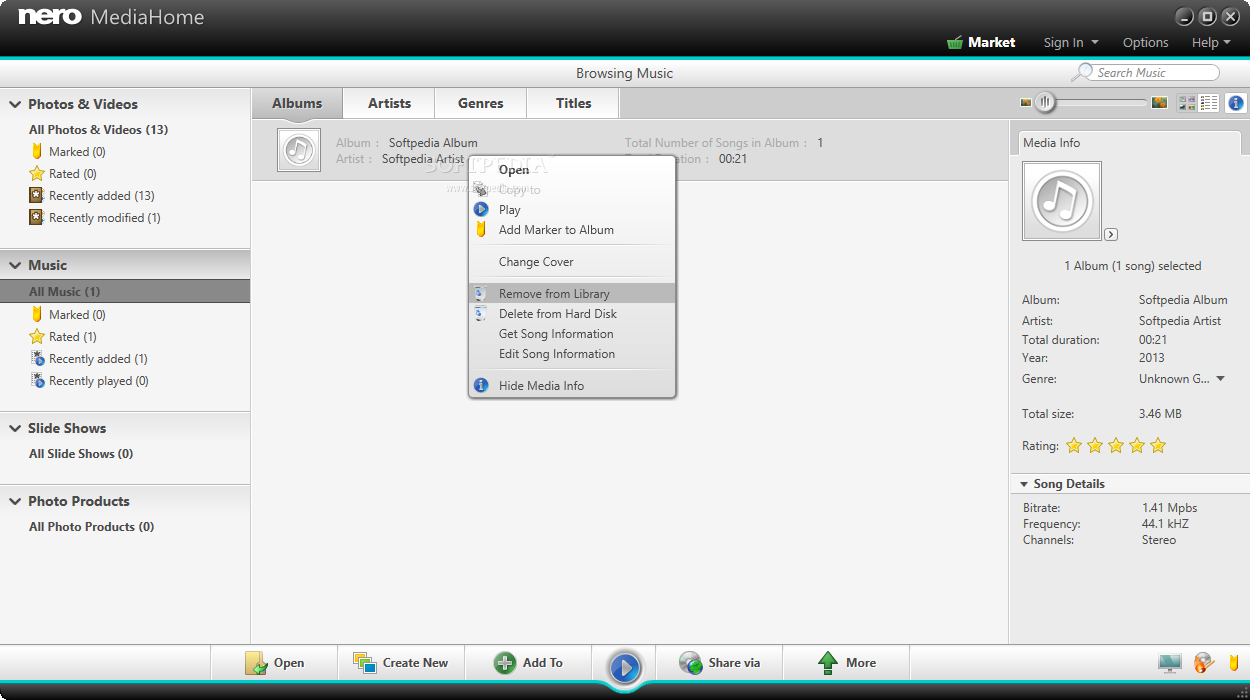Select All Photo Products (0)
Image resolution: width=1250 pixels, height=700 pixels.
point(91,527)
